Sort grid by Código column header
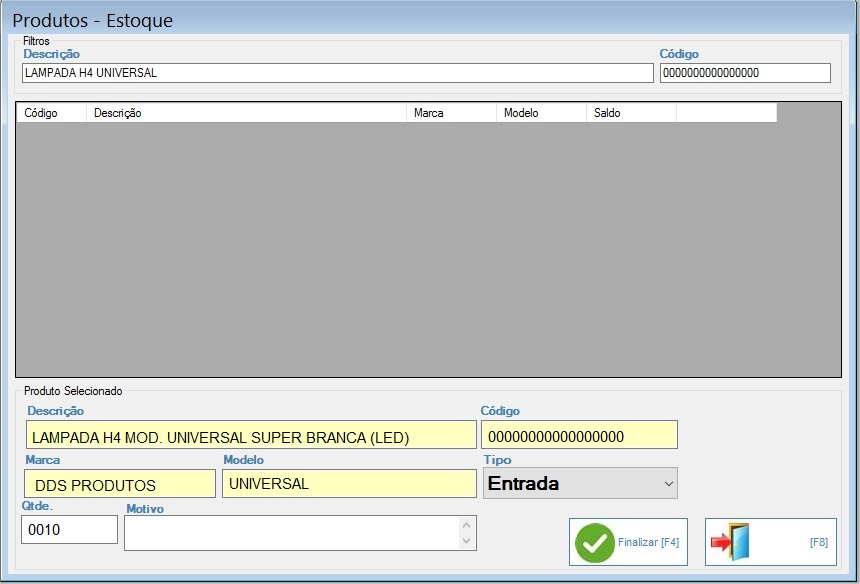Image resolution: width=860 pixels, height=584 pixels. pos(52,113)
